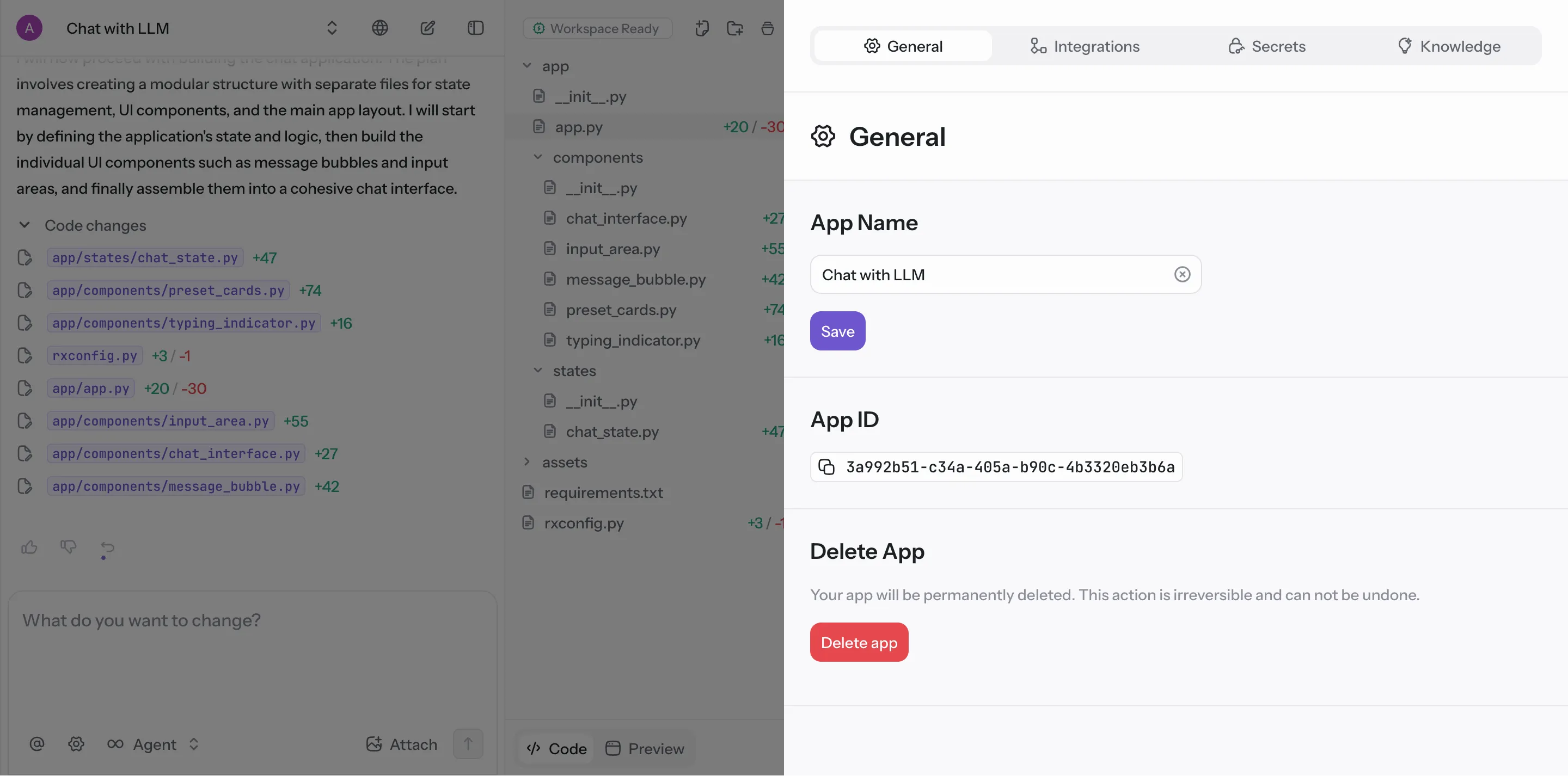
Task: Click the new chat edit icon
Action: [427, 28]
